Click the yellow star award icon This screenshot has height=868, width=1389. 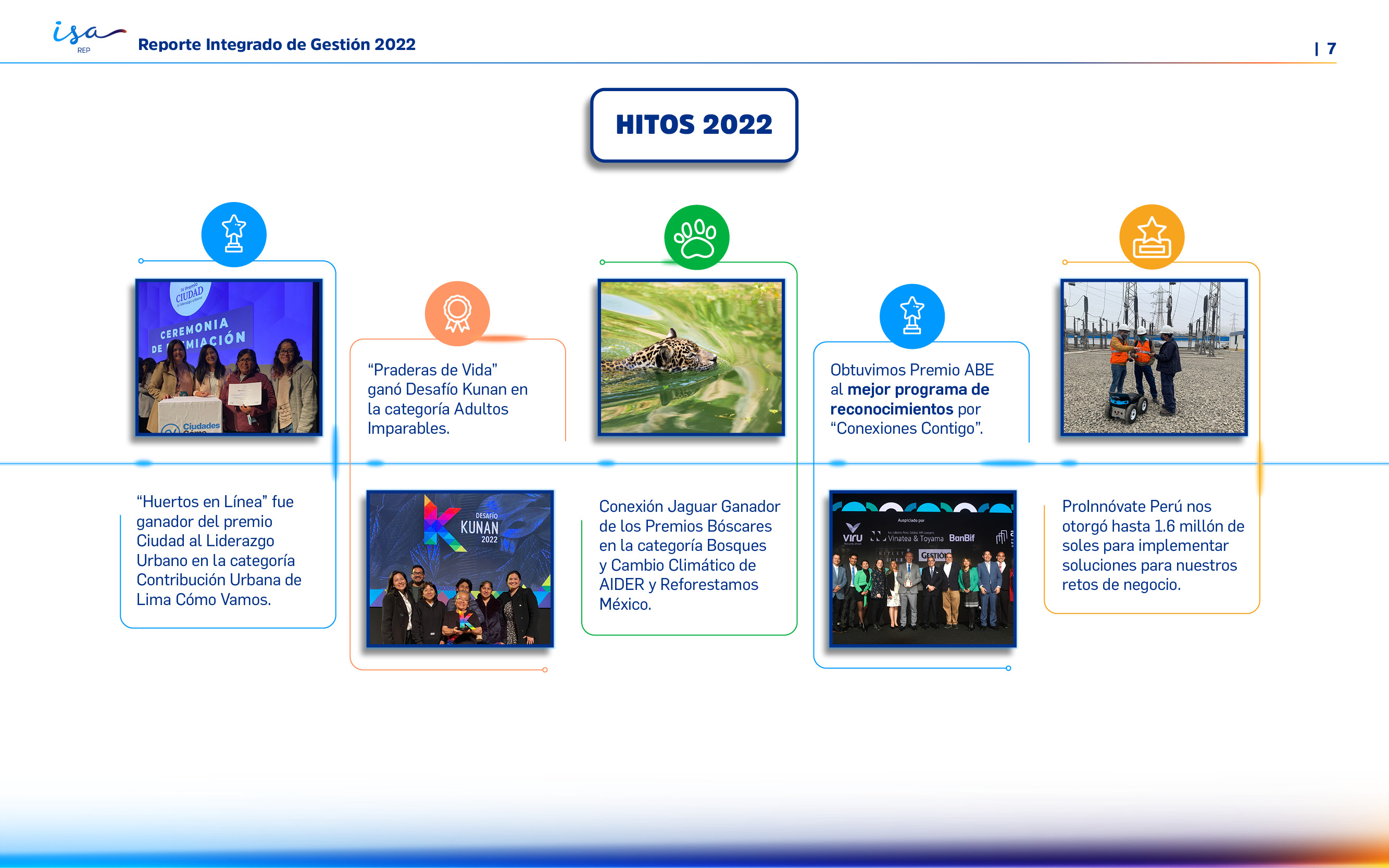[x=1152, y=236]
